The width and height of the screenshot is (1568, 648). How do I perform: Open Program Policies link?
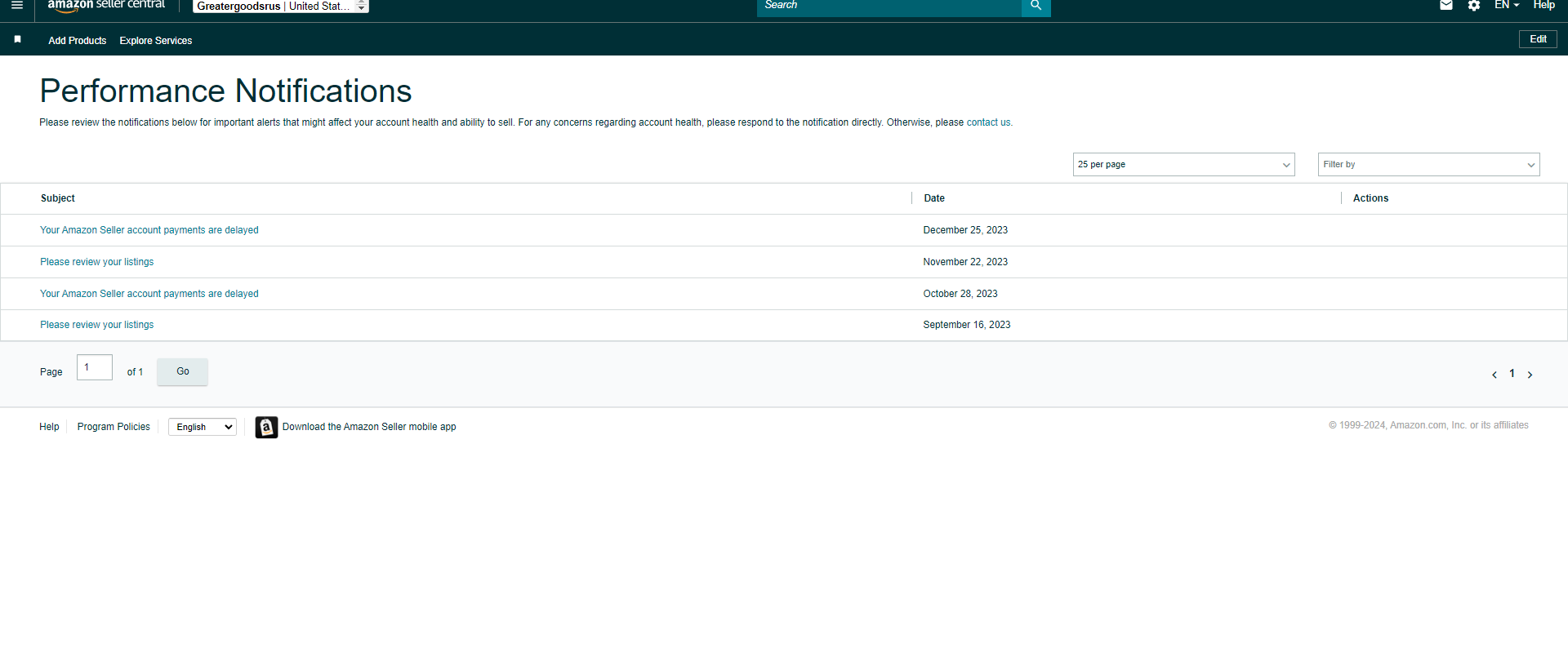[x=114, y=427]
